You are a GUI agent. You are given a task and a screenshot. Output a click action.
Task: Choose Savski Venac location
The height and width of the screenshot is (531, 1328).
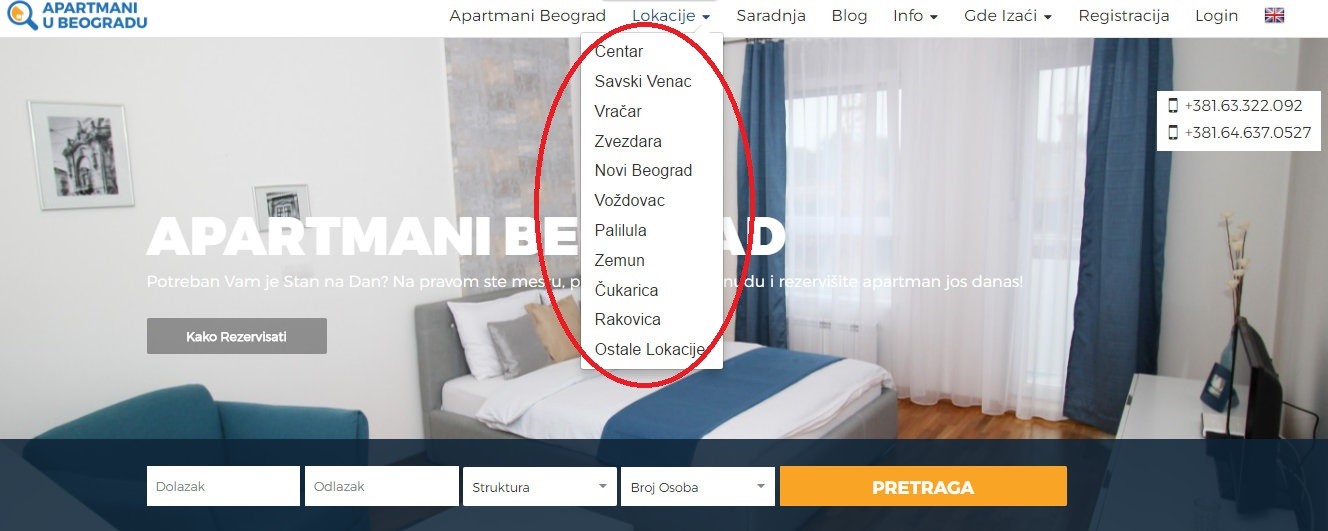(643, 82)
